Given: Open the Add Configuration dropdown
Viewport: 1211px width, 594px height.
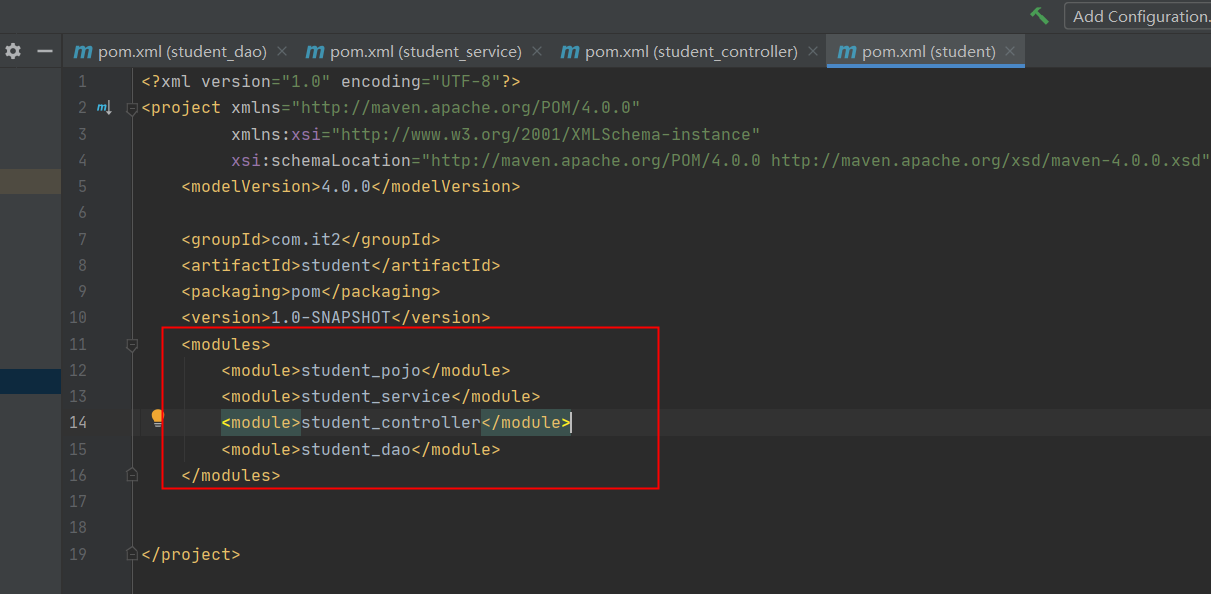Looking at the screenshot, I should pyautogui.click(x=1138, y=16).
